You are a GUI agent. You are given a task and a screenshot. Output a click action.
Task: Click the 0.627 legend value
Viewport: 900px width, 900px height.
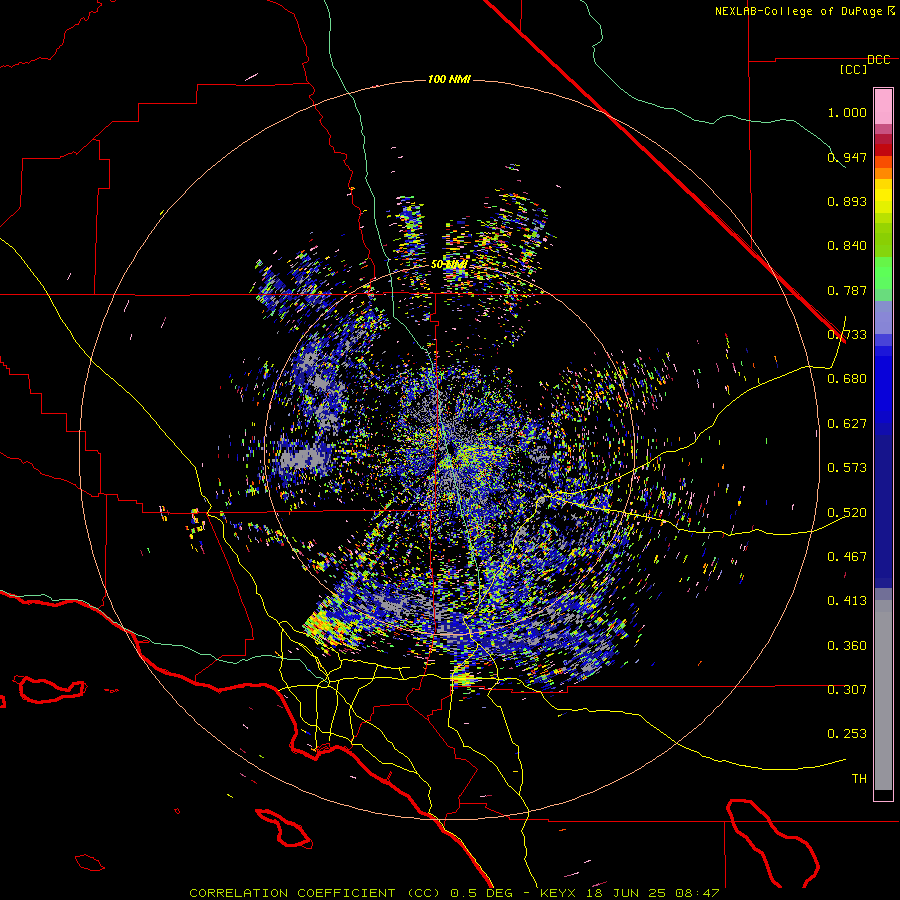pos(847,424)
